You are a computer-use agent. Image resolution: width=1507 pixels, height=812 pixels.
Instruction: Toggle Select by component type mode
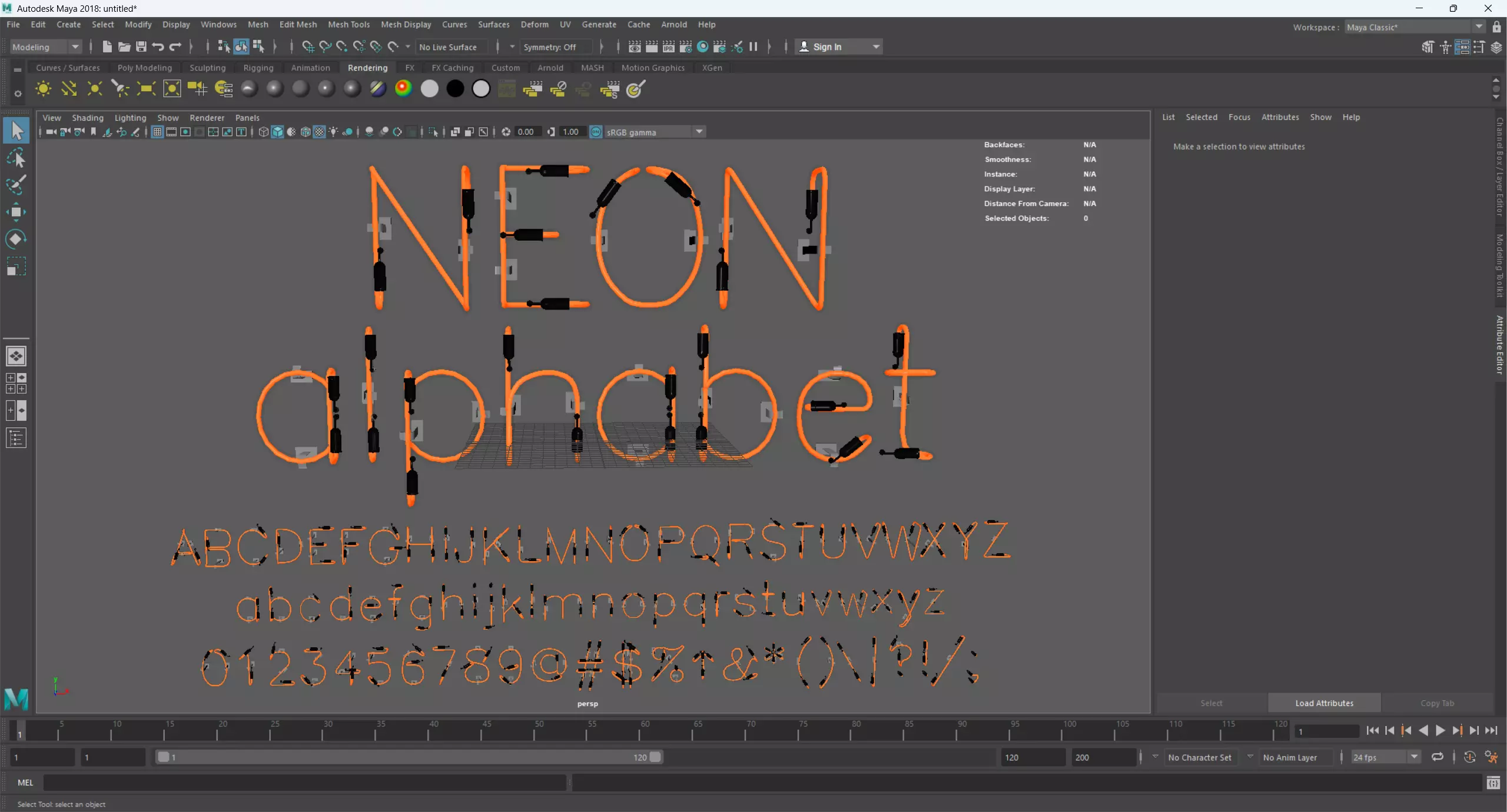258,47
